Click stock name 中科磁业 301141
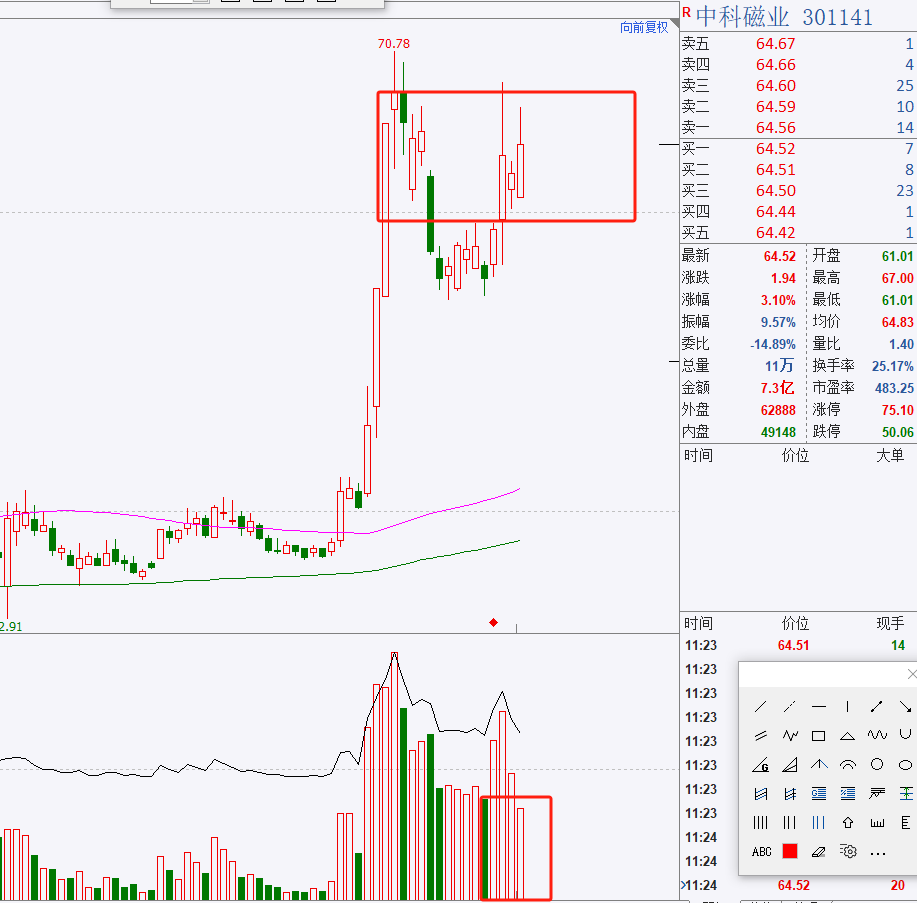Image resolution: width=917 pixels, height=903 pixels. (784, 16)
